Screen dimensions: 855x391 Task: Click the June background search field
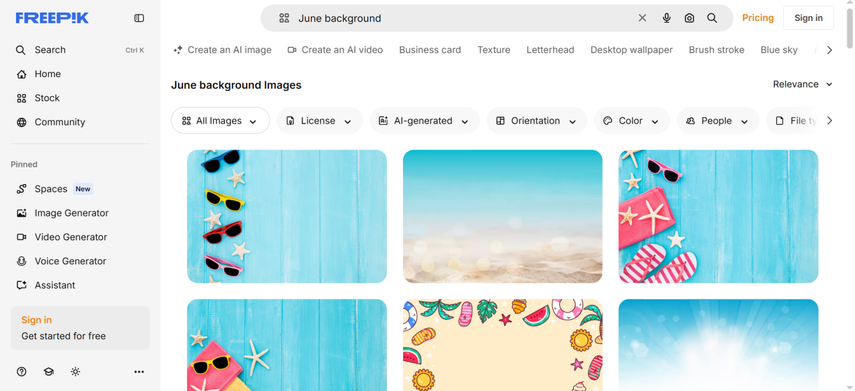[463, 18]
